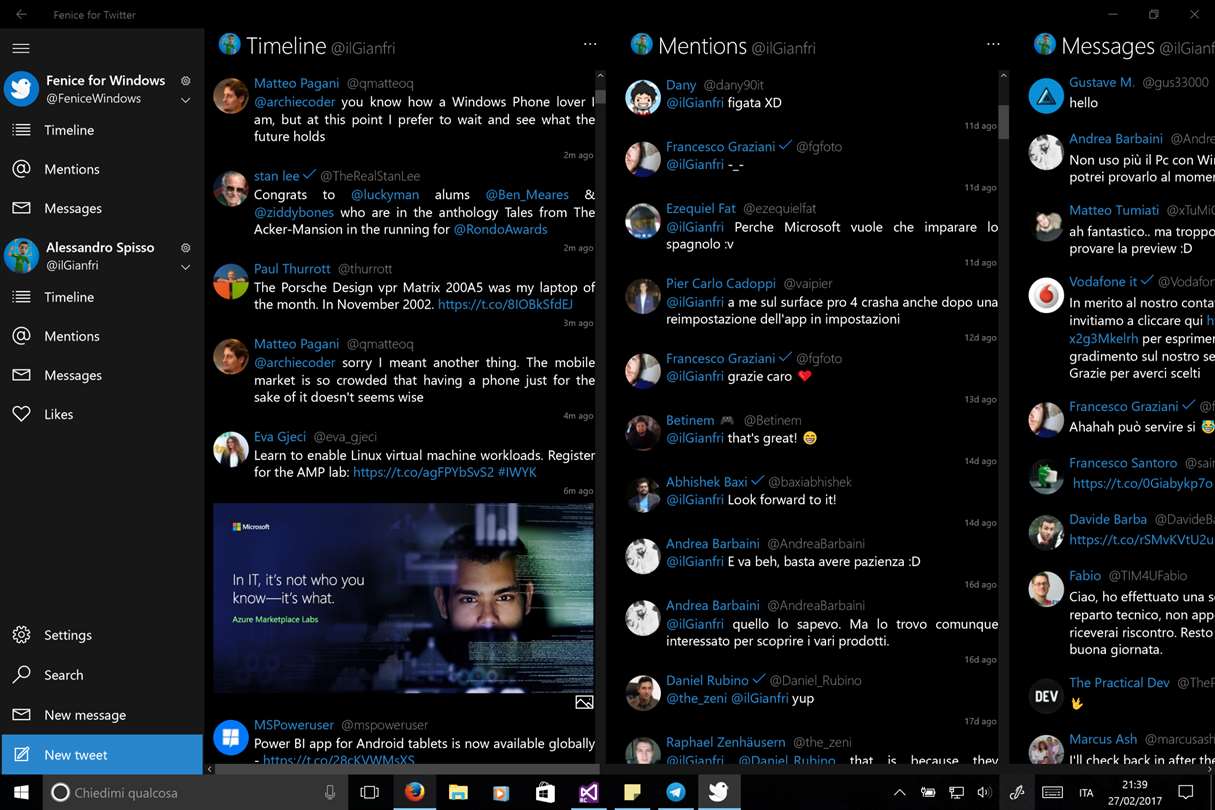Open Telegram from the taskbar
This screenshot has width=1215, height=810.
coord(676,792)
